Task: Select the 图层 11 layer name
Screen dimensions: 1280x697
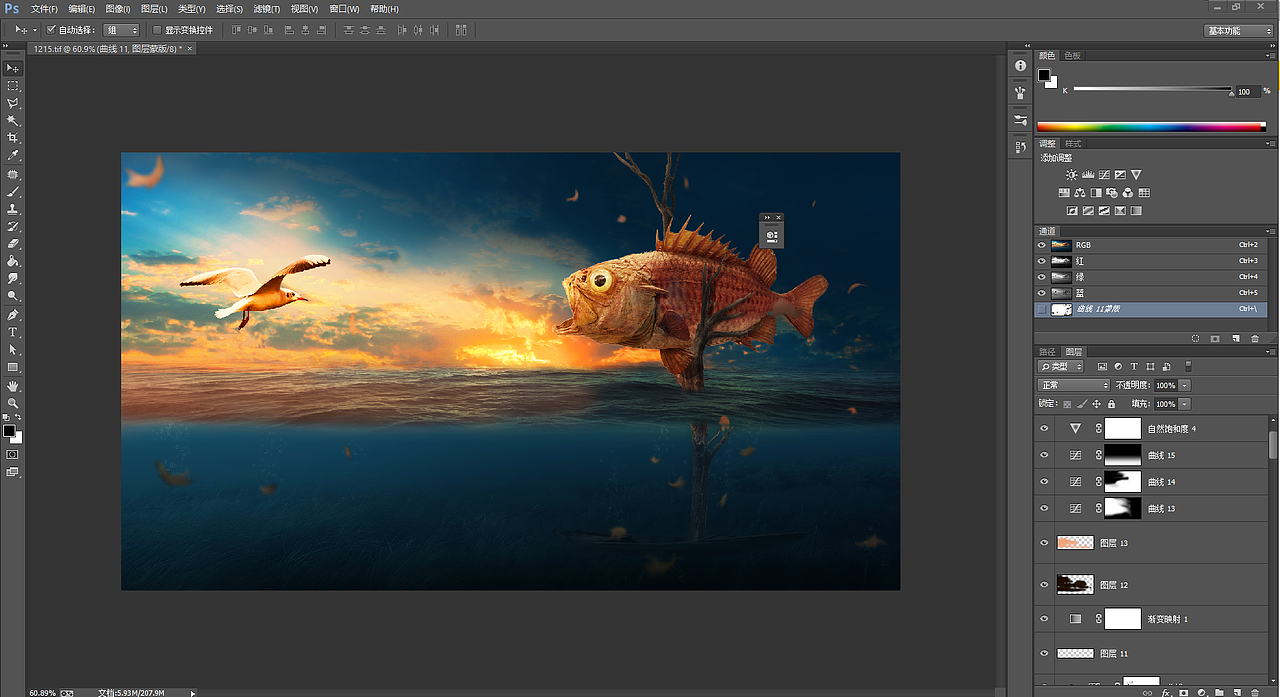Action: pyautogui.click(x=1113, y=653)
